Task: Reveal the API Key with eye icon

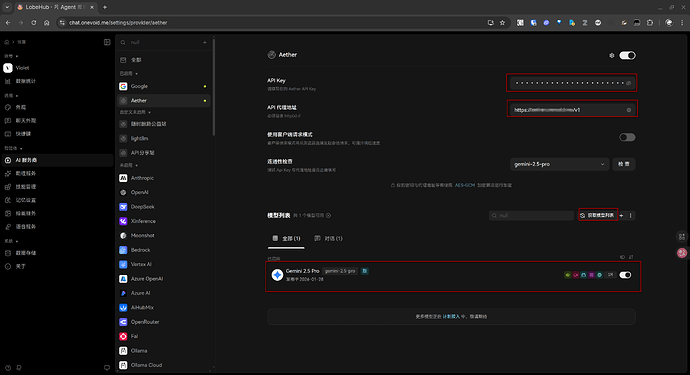Action: [x=628, y=83]
